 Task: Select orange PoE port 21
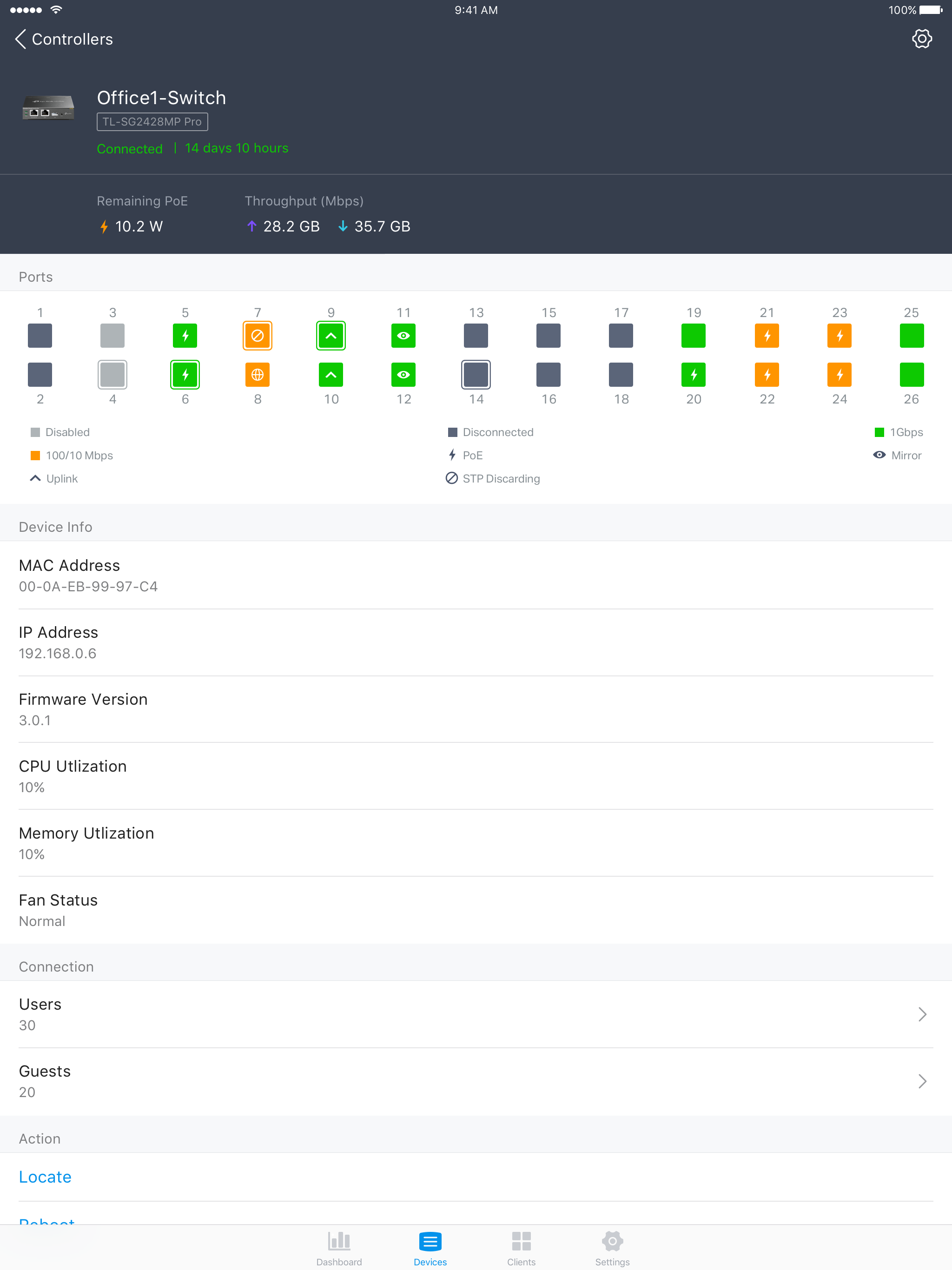click(x=767, y=336)
